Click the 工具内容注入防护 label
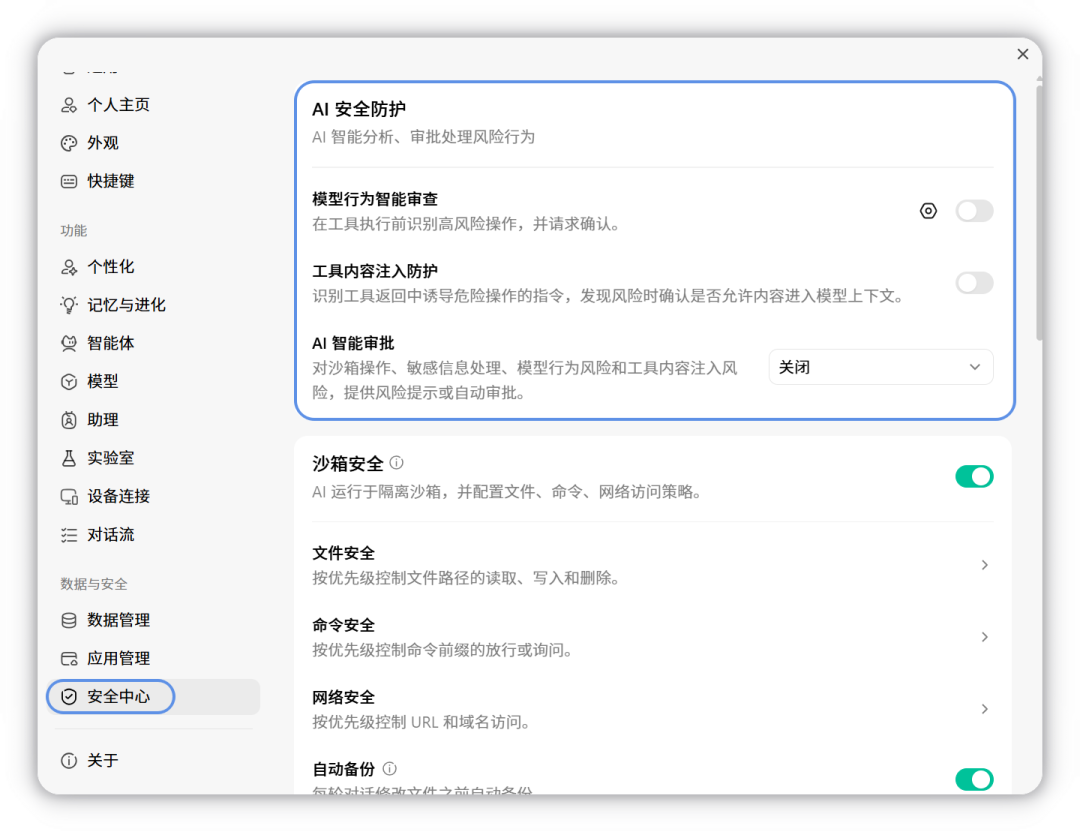Viewport: 1080px width, 832px height. (375, 271)
